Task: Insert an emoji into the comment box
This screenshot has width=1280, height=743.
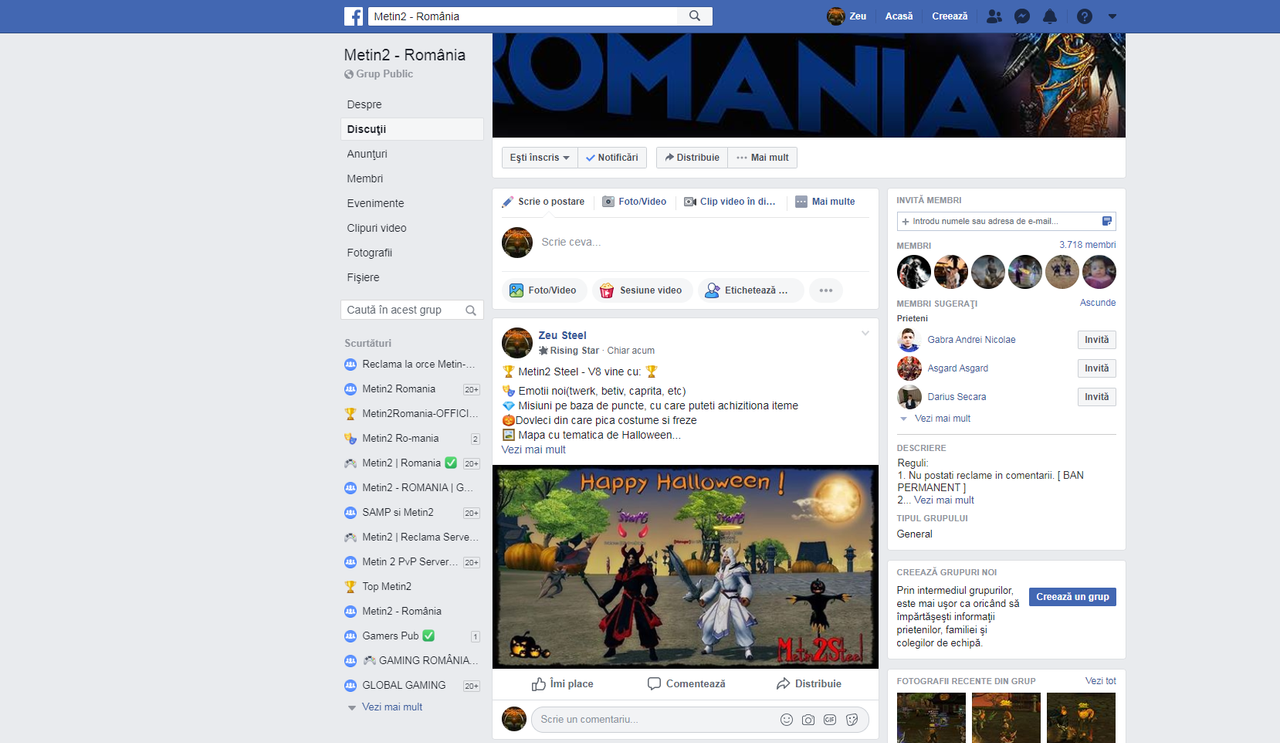Action: click(x=786, y=719)
